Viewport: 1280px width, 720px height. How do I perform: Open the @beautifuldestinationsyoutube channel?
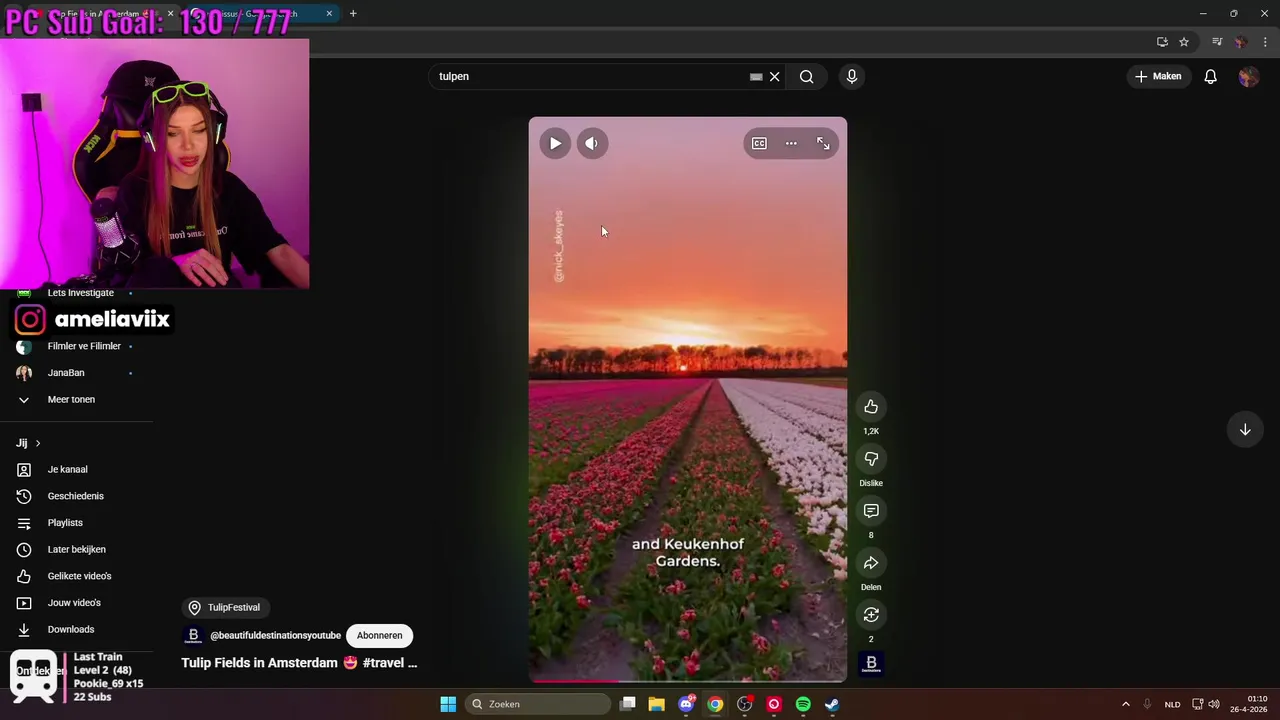point(275,635)
